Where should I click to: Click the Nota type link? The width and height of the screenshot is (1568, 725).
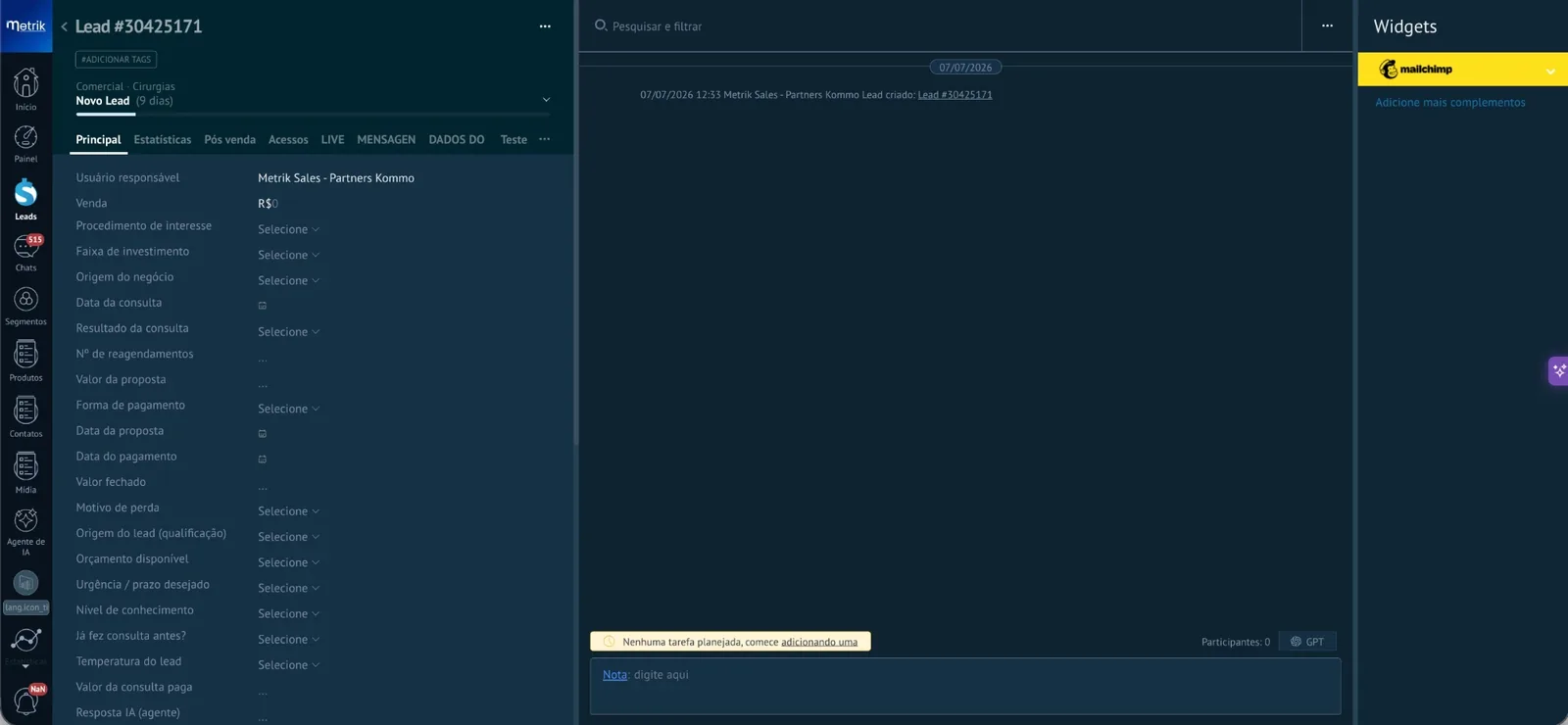614,675
